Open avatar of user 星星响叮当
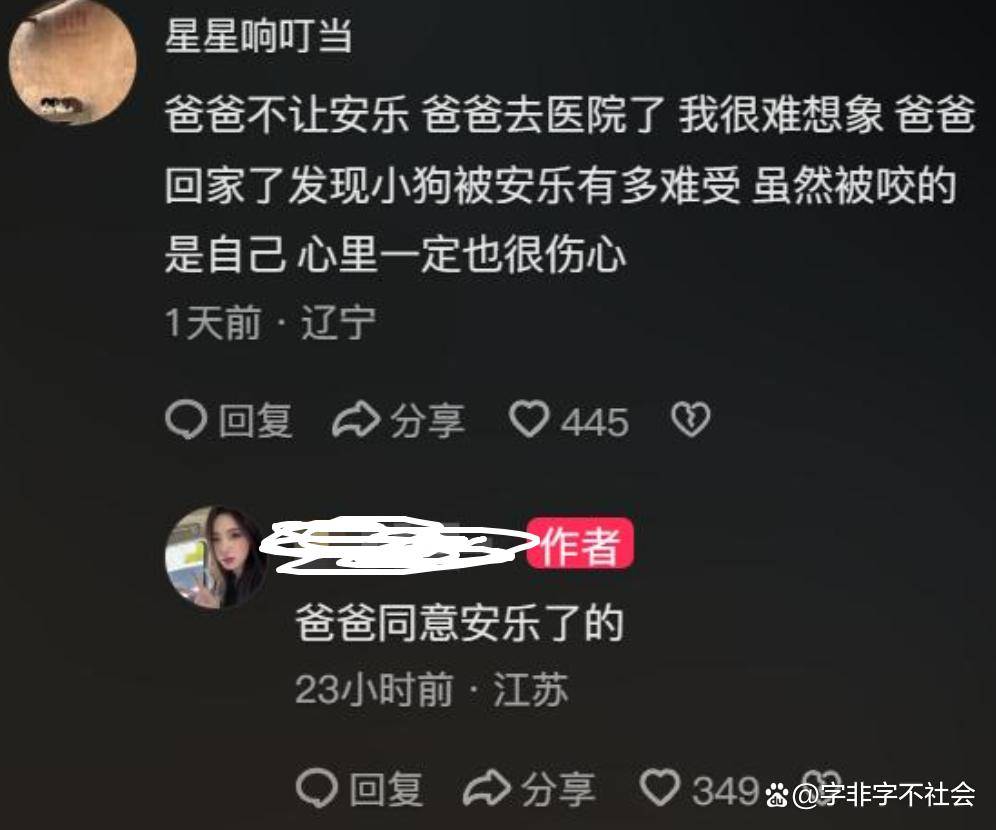This screenshot has height=830, width=996. (72, 62)
